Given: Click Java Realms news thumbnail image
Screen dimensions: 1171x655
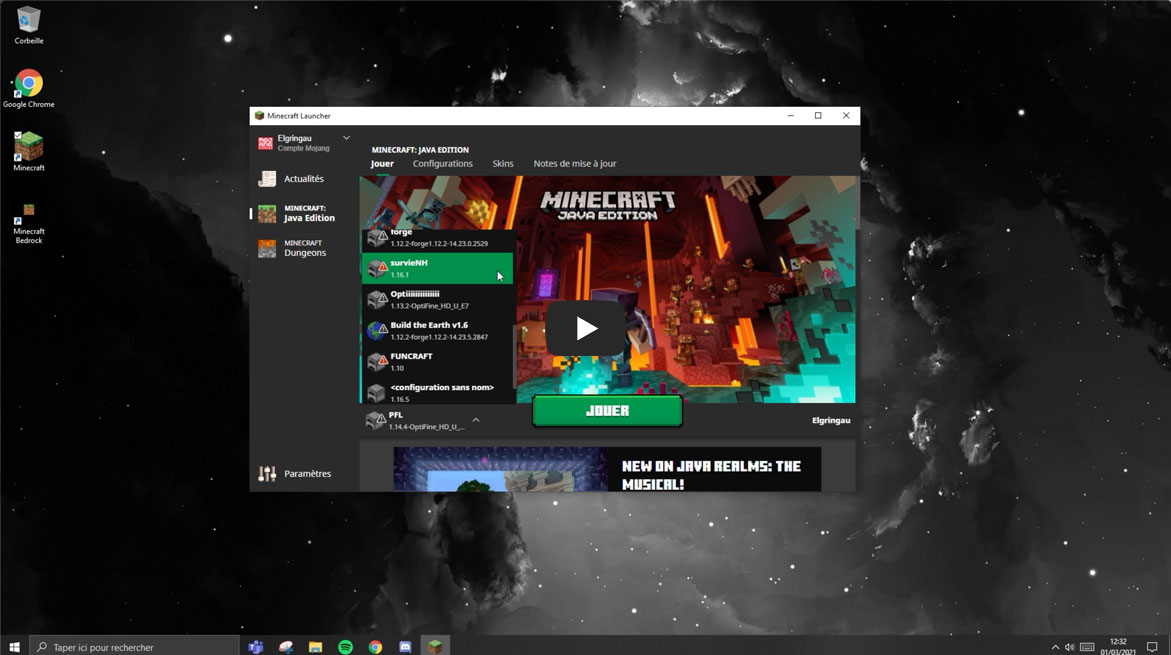Looking at the screenshot, I should [x=500, y=469].
